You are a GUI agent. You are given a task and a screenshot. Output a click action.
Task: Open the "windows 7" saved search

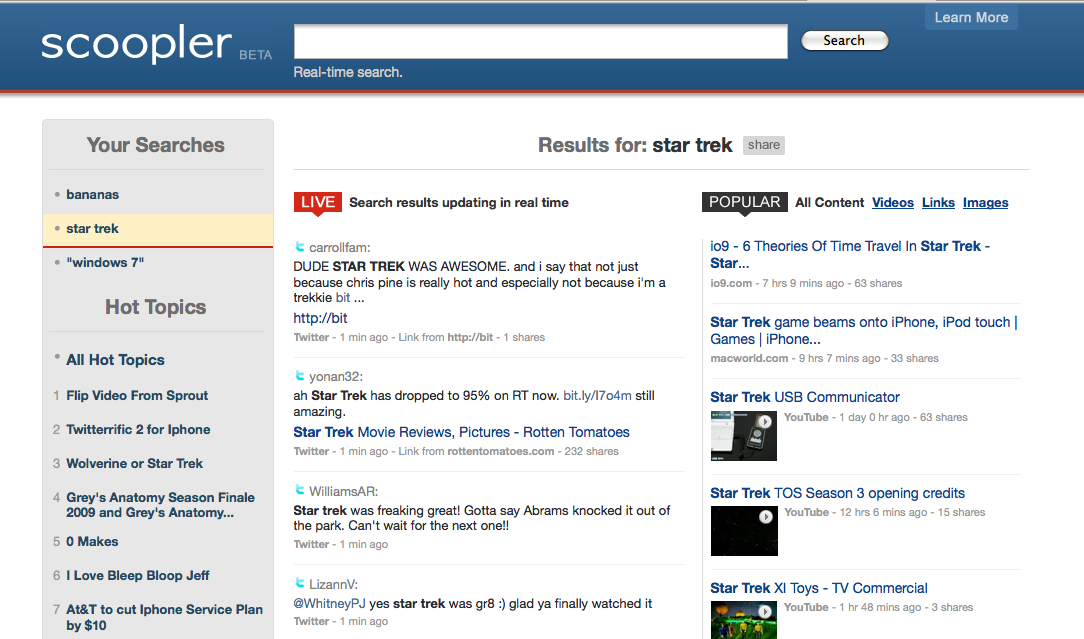105,262
